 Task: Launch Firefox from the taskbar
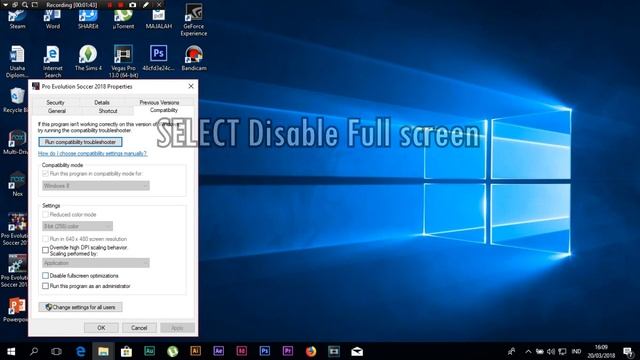pyautogui.click(x=311, y=351)
